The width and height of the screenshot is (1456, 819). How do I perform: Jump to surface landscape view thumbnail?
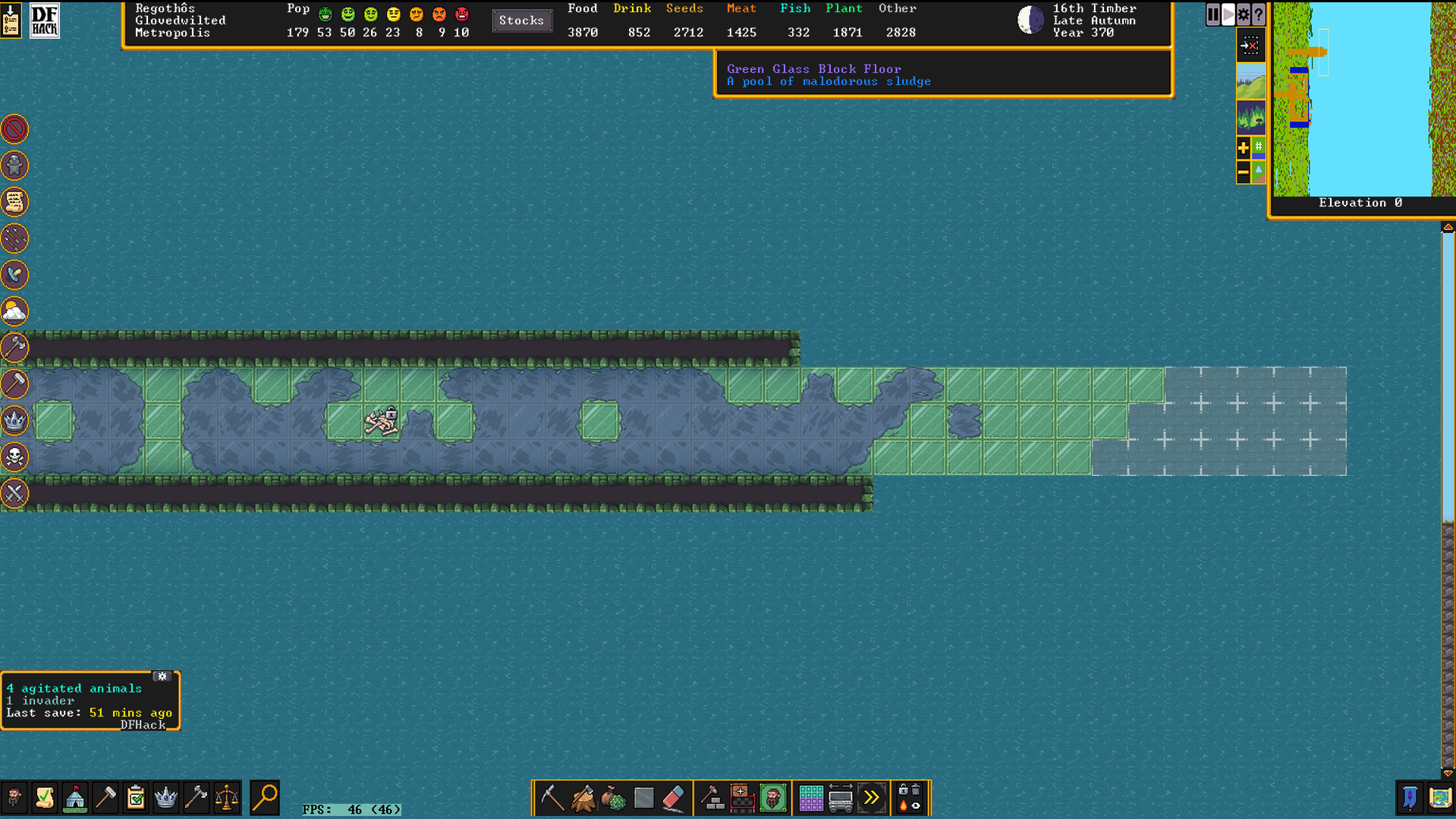tap(1250, 81)
